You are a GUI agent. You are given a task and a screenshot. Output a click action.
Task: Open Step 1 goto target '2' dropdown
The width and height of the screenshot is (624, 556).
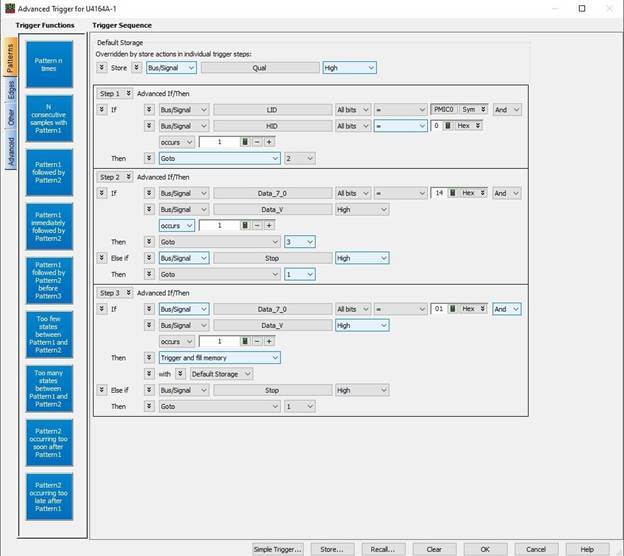click(300, 158)
